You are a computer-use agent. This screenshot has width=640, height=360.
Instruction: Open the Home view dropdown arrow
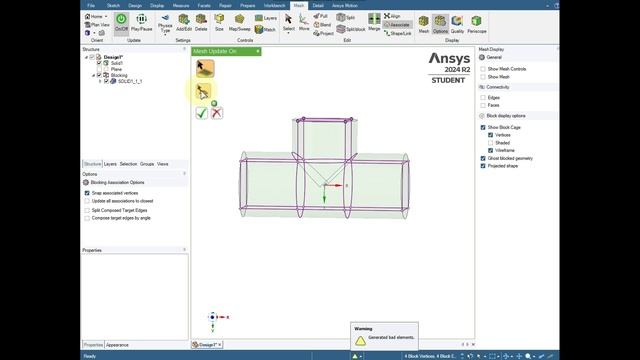point(106,17)
